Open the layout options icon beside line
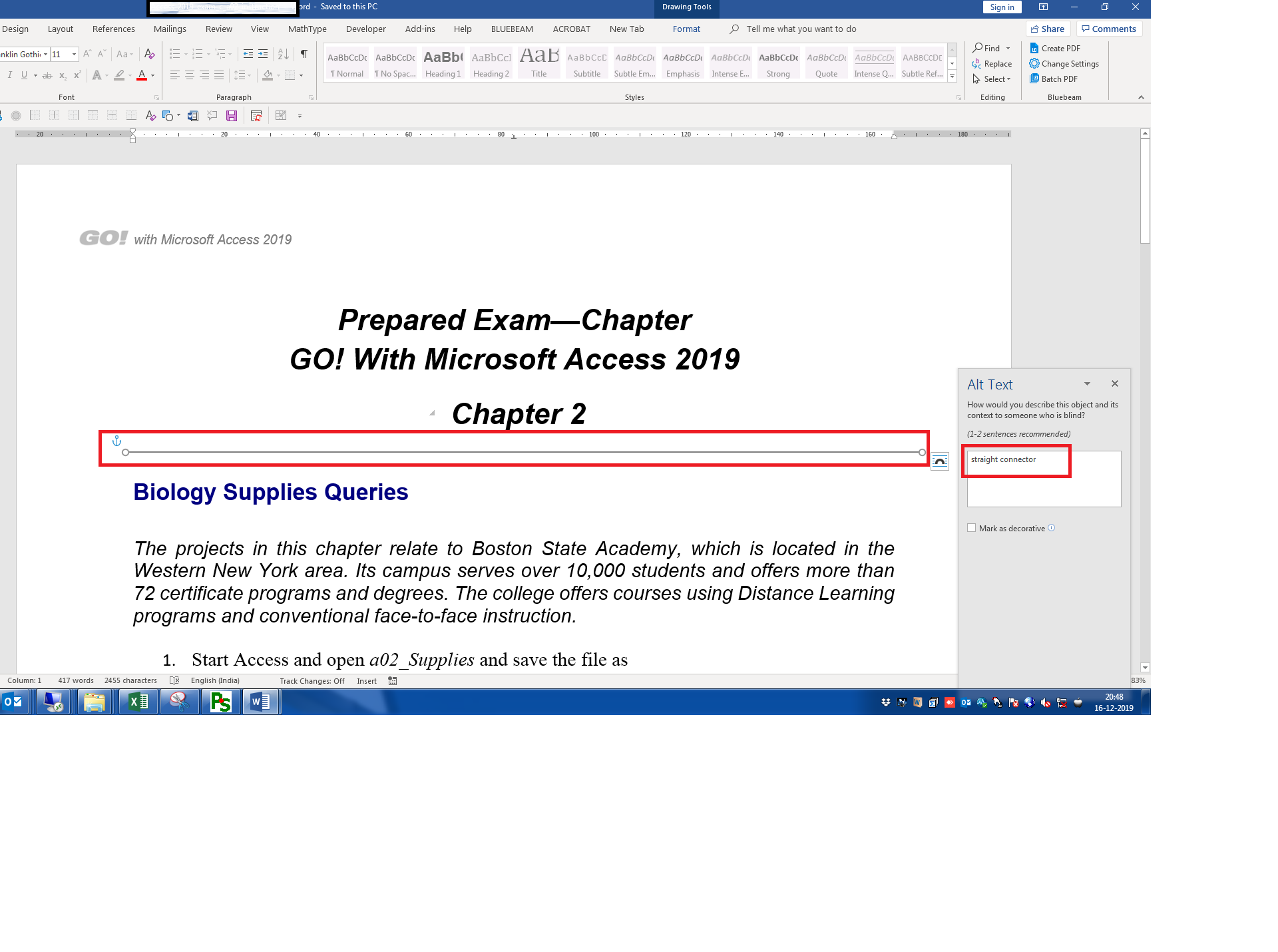 tap(939, 461)
